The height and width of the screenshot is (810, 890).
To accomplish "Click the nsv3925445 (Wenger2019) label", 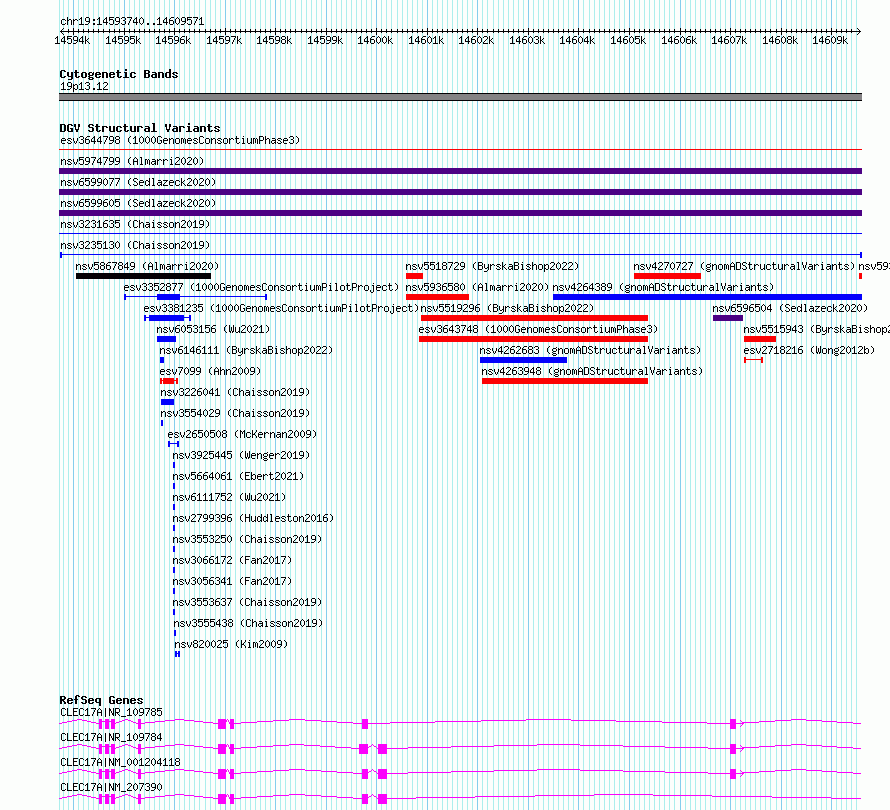I will [241, 455].
